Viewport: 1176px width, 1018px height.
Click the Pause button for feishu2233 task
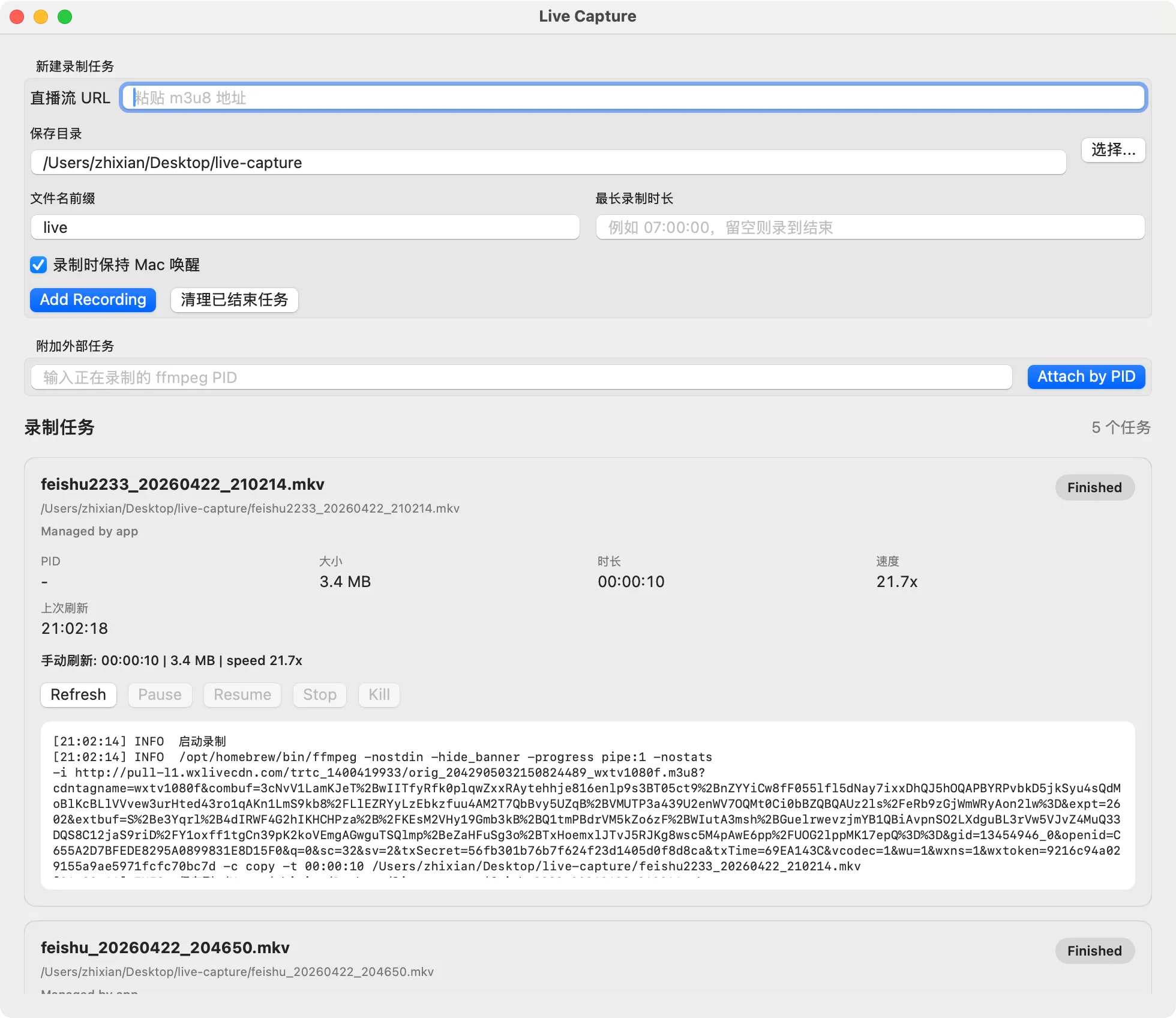tap(160, 694)
